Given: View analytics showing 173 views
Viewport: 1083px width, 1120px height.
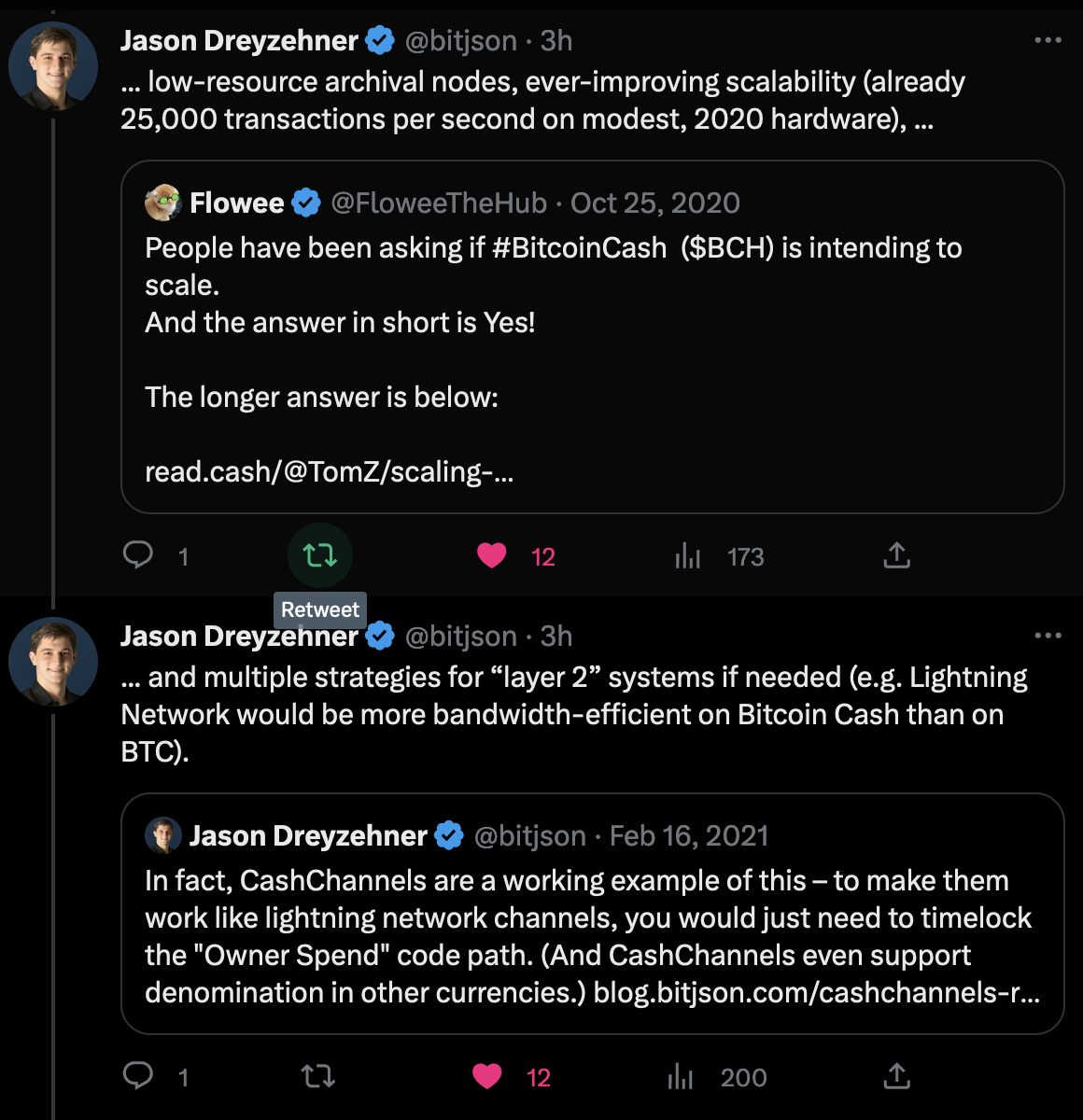Looking at the screenshot, I should (688, 556).
